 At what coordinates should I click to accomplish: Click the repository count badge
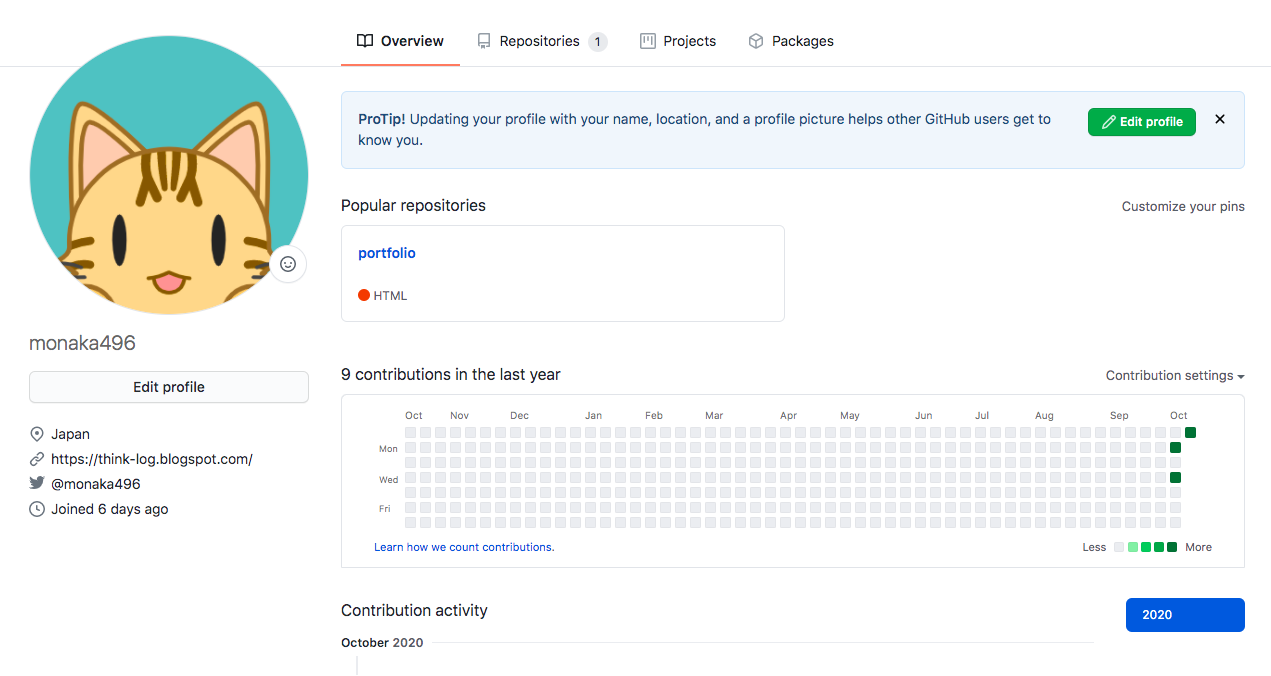point(597,41)
